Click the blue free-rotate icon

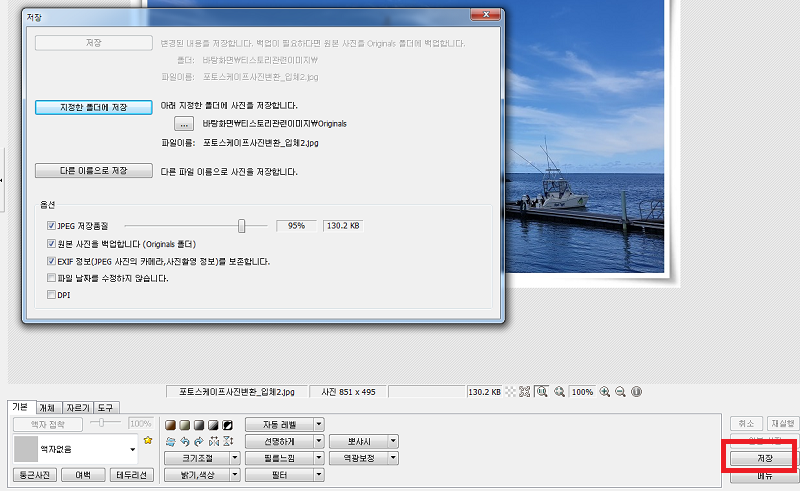coord(170,441)
